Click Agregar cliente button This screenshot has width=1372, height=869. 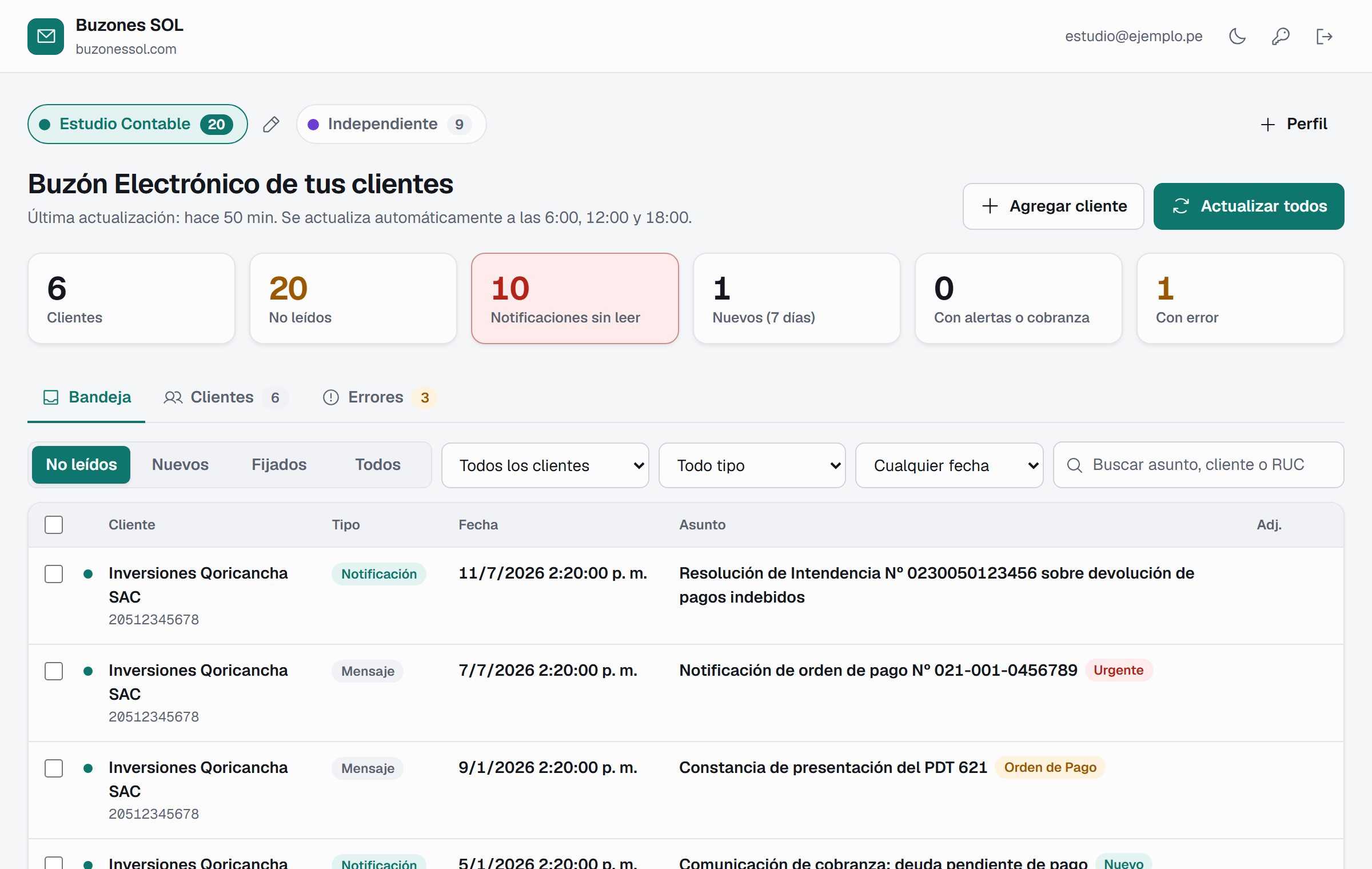click(1053, 206)
